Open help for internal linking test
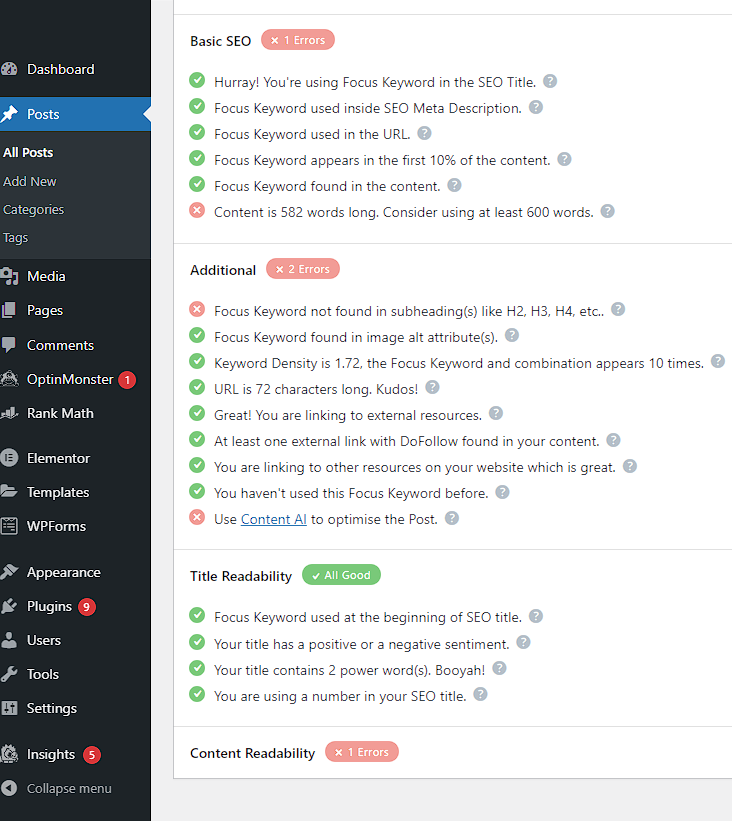This screenshot has height=821, width=732. point(629,466)
